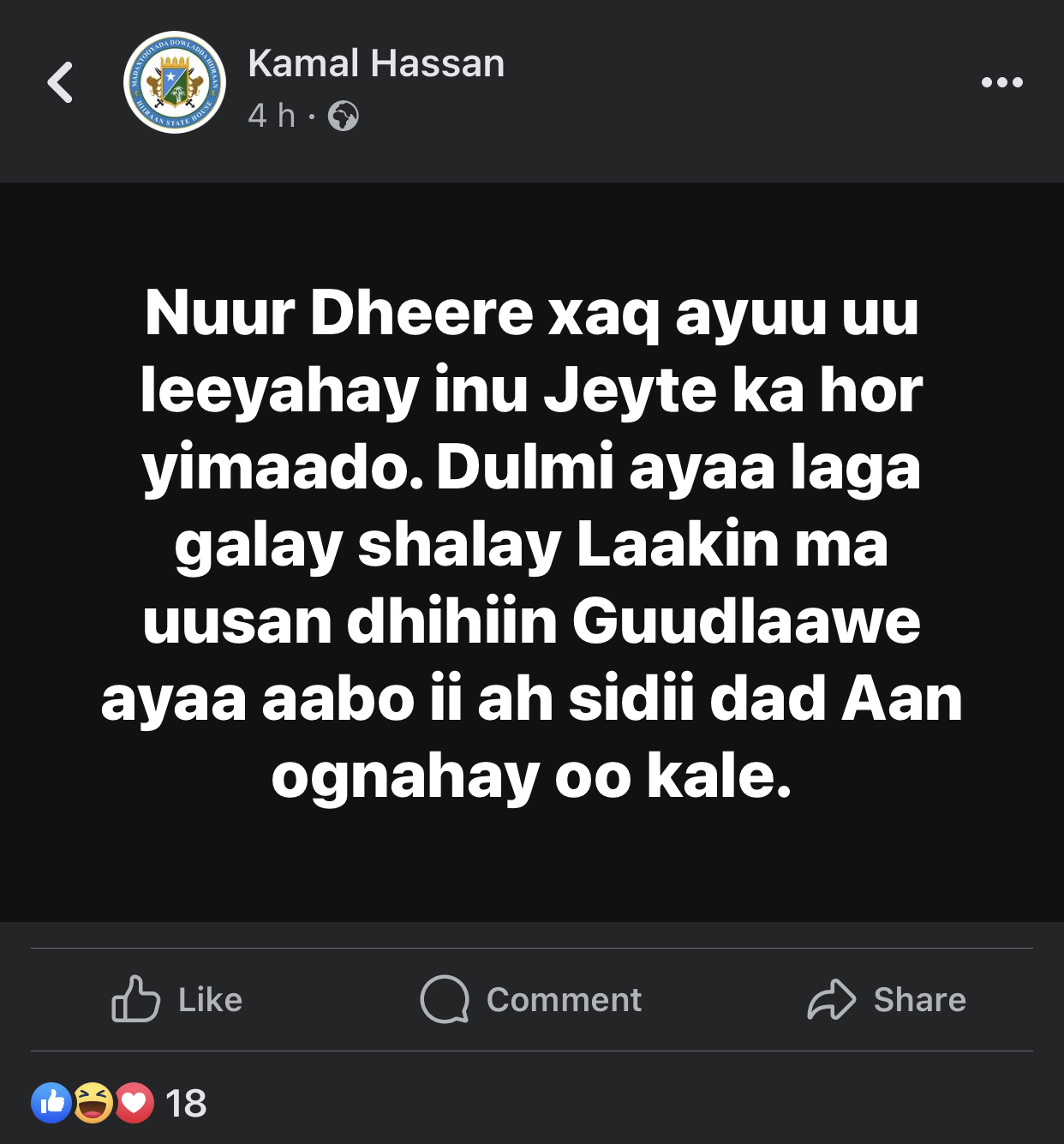1064x1144 pixels.
Task: Tap the line 'uusan dhihiin Guudlaawe'
Action: [531, 621]
